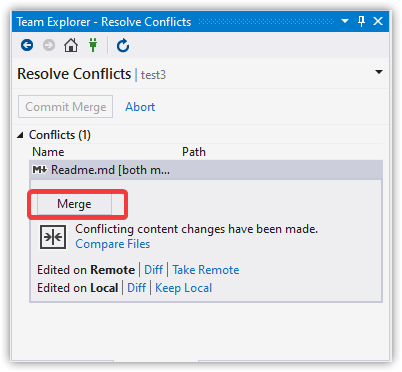402x372 pixels.
Task: Choose Keep Local
Action: click(x=183, y=288)
